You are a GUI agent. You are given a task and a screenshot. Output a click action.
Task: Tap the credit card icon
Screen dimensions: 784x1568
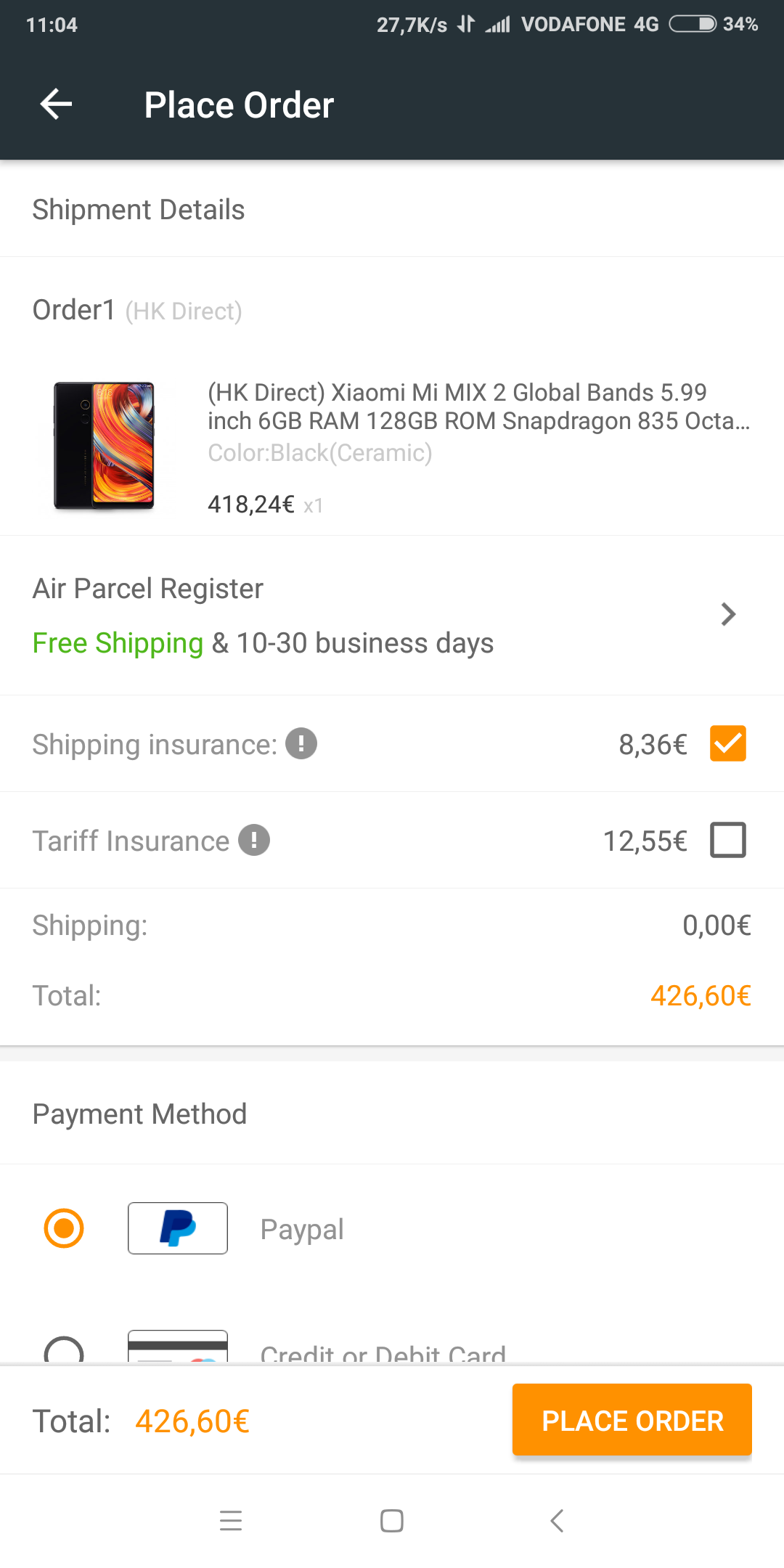coord(178,1347)
